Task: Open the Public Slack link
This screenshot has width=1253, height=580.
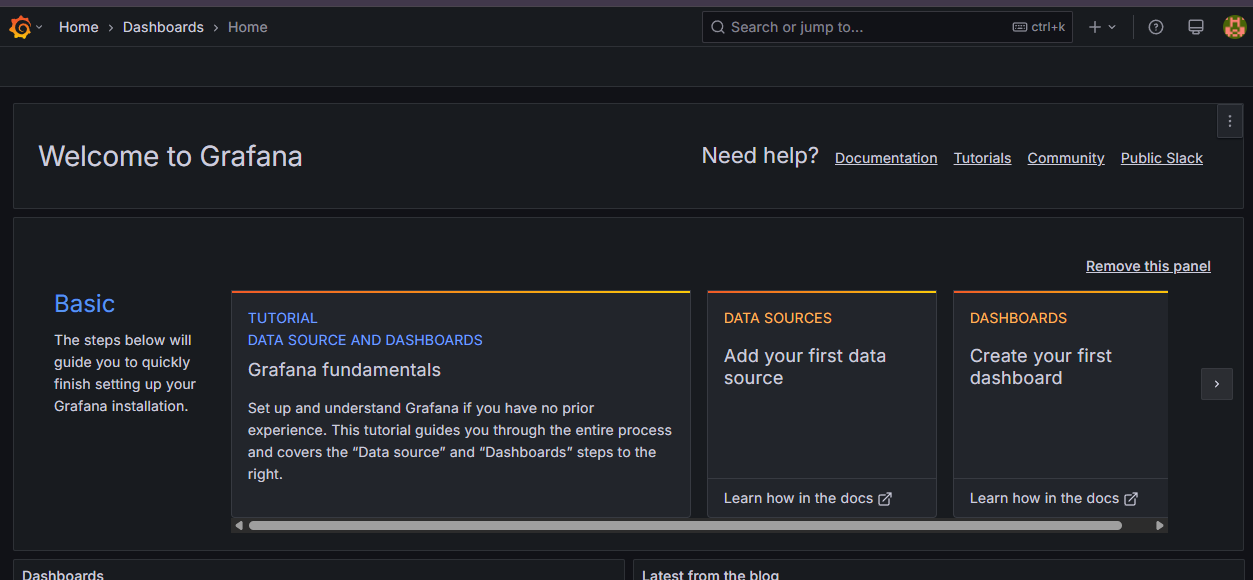Action: click(x=1162, y=158)
